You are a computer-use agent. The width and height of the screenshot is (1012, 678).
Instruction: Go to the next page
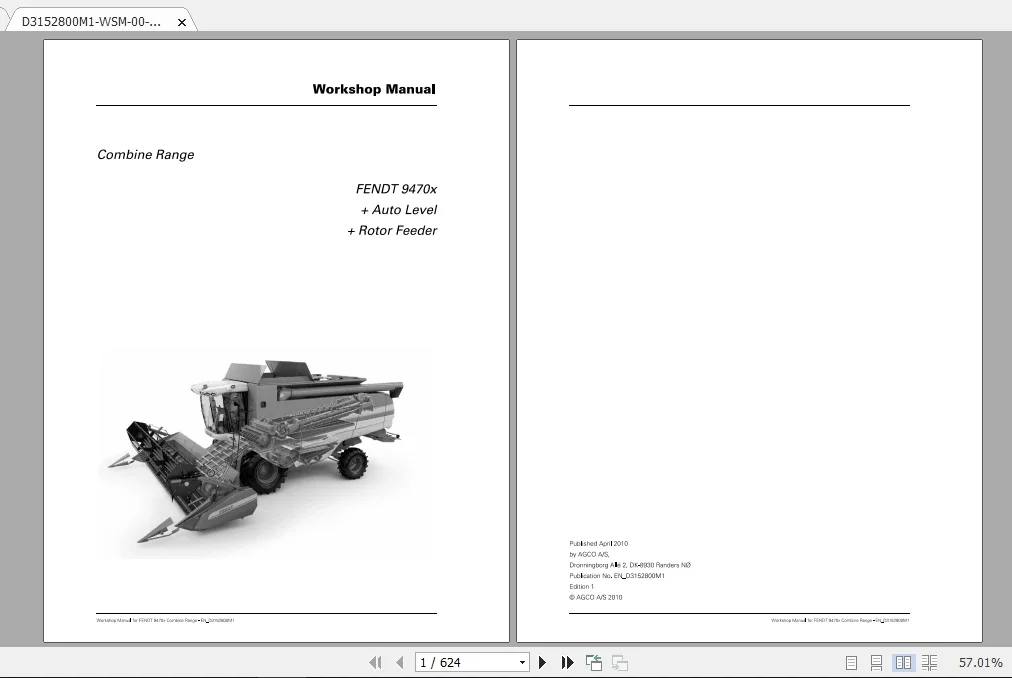542,663
